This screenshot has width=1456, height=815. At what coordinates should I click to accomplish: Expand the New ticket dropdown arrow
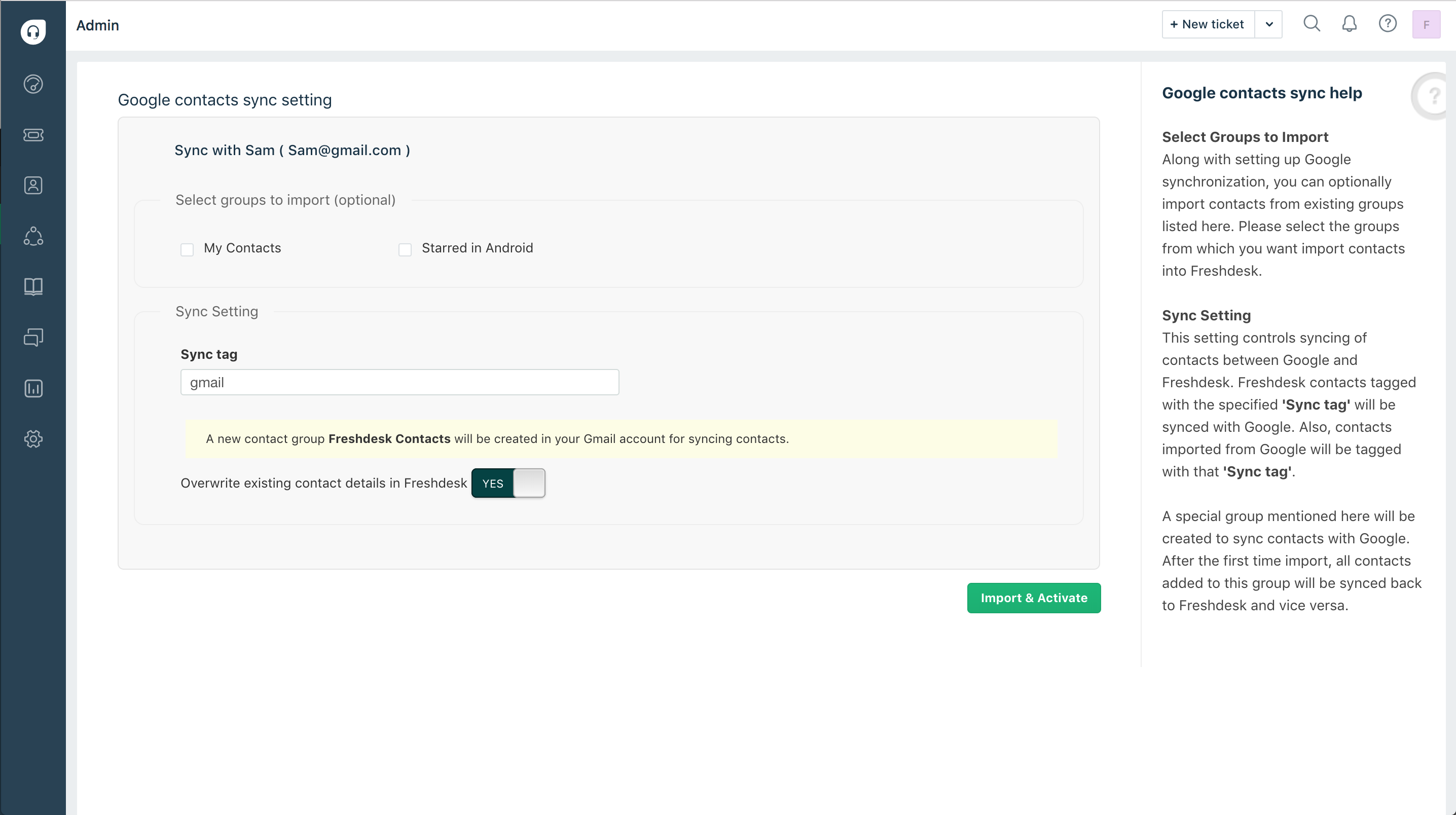pyautogui.click(x=1269, y=24)
